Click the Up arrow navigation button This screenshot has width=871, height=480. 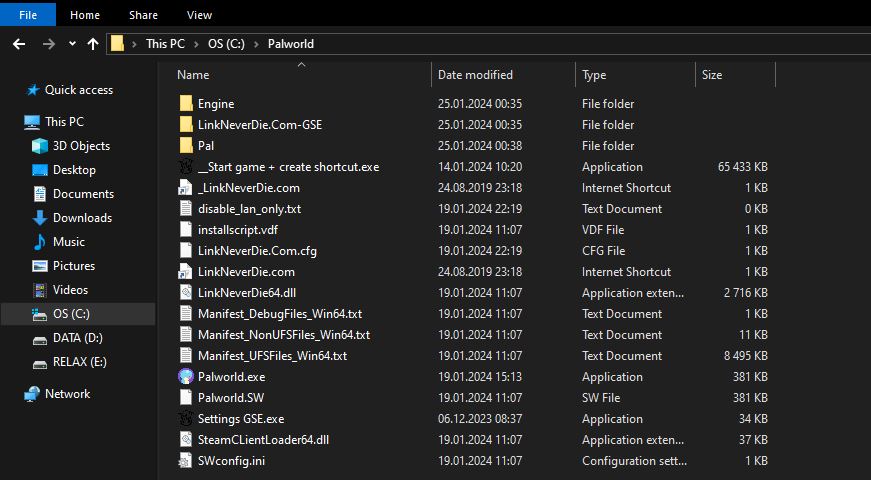93,44
